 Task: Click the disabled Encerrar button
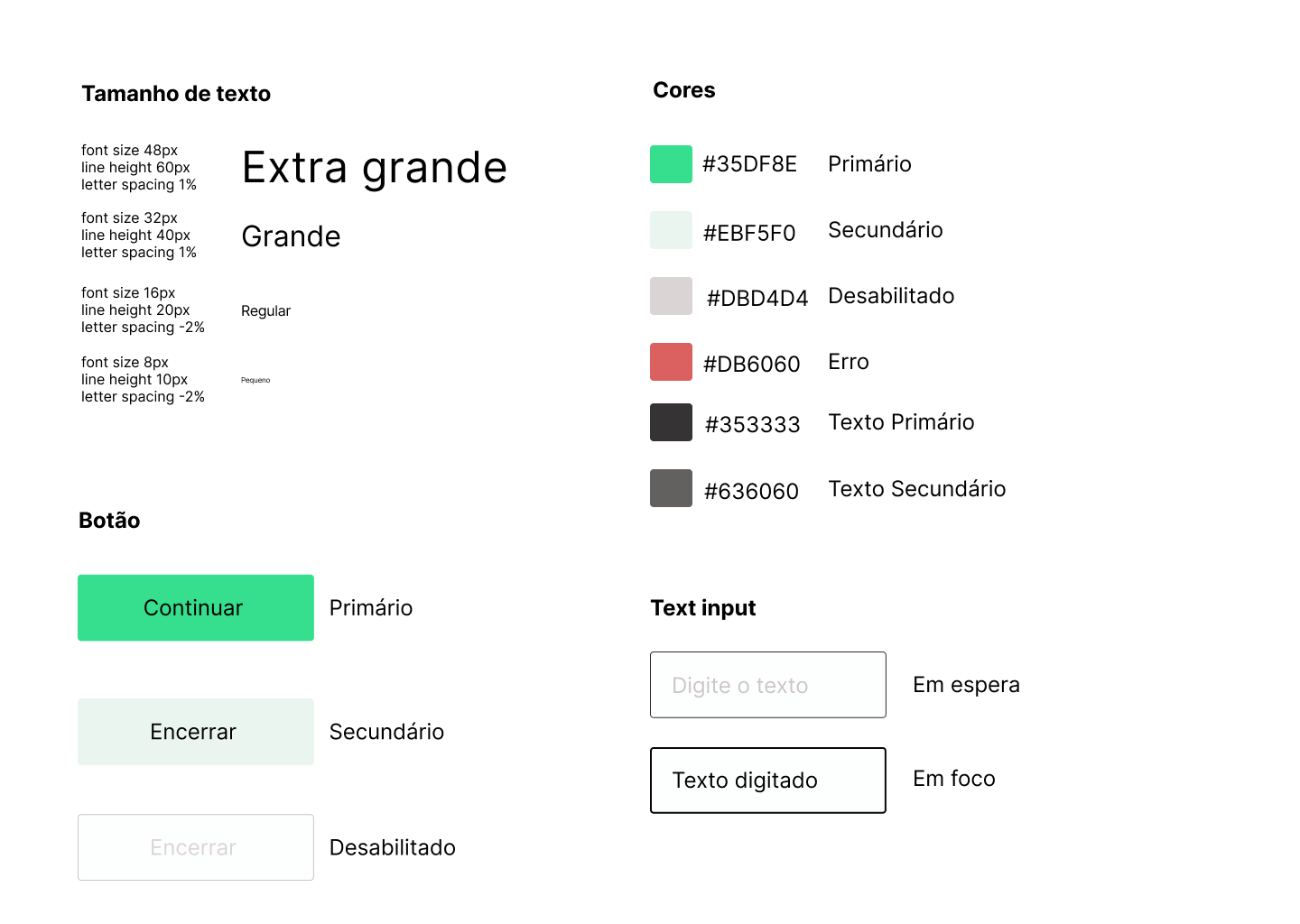[195, 847]
